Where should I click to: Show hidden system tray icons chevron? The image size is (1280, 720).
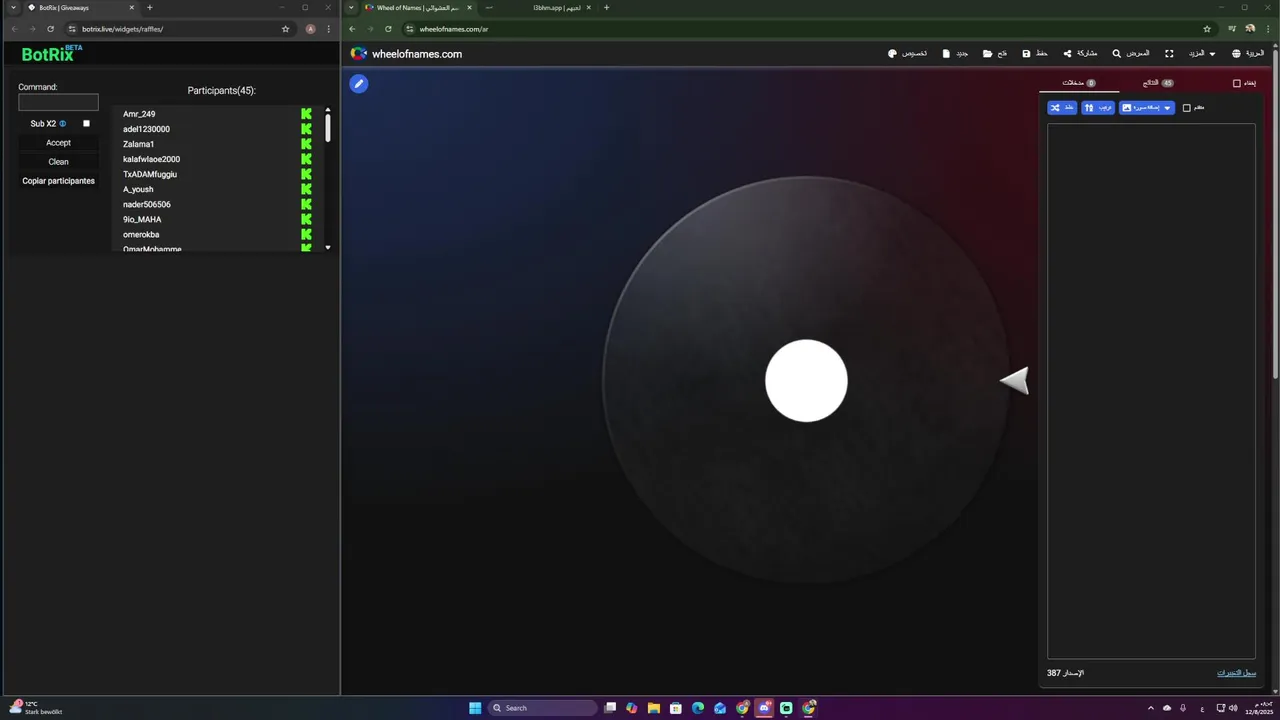coord(1150,708)
